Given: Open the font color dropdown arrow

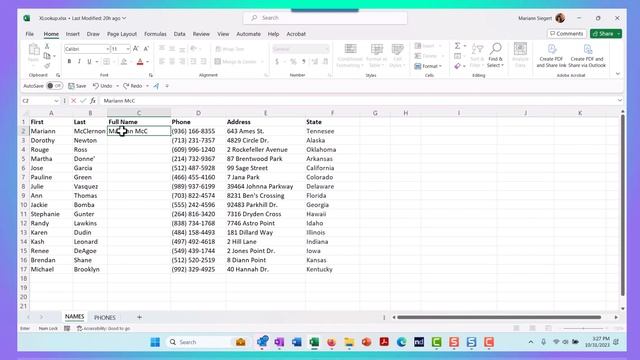Looking at the screenshot, I should point(147,62).
